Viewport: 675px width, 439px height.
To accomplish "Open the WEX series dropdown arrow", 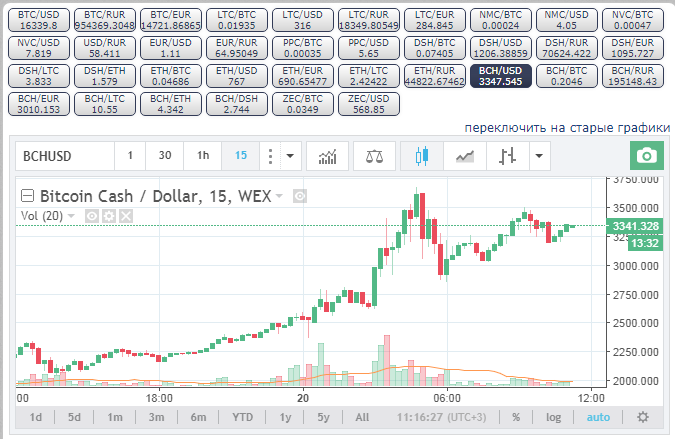I will [279, 196].
